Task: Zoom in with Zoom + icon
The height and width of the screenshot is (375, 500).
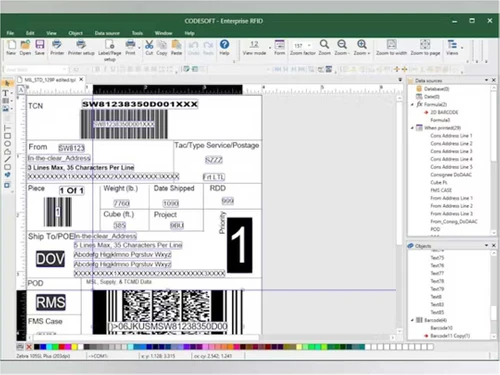Action: coord(362,44)
